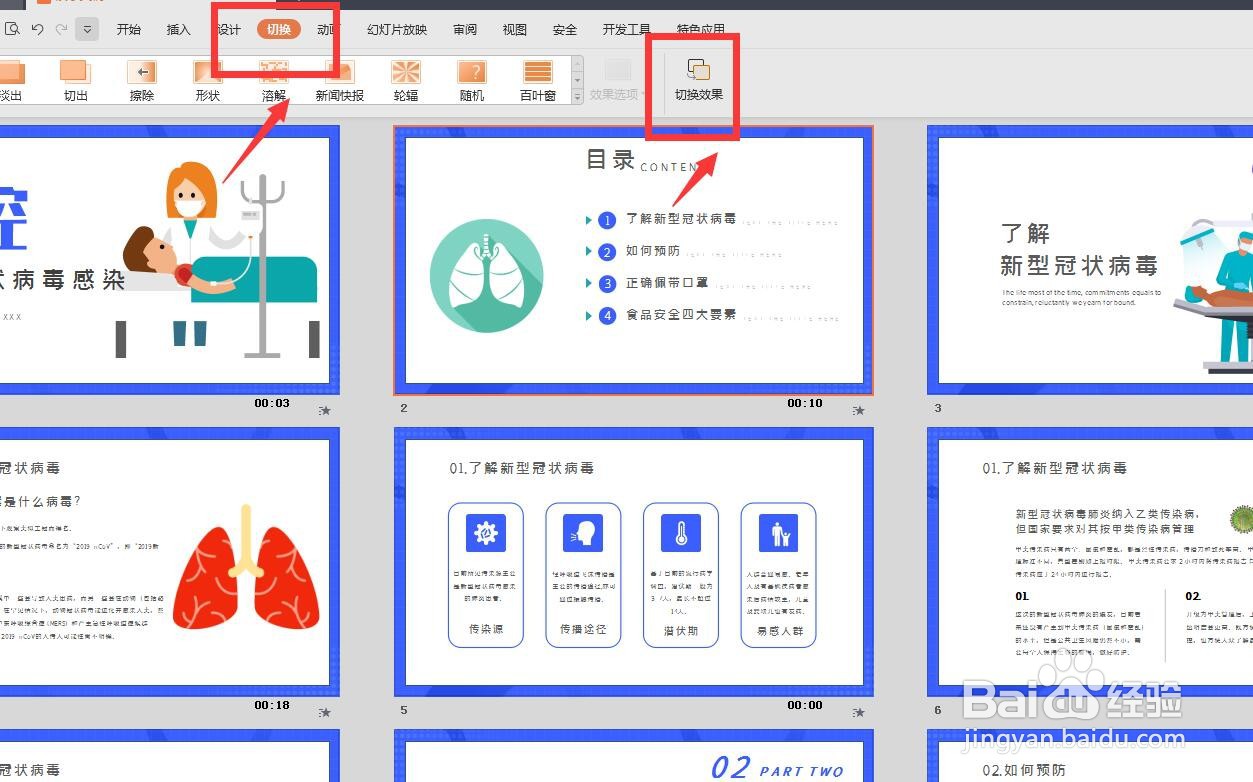
Task: Open the 视图 view tab
Action: pyautogui.click(x=515, y=29)
